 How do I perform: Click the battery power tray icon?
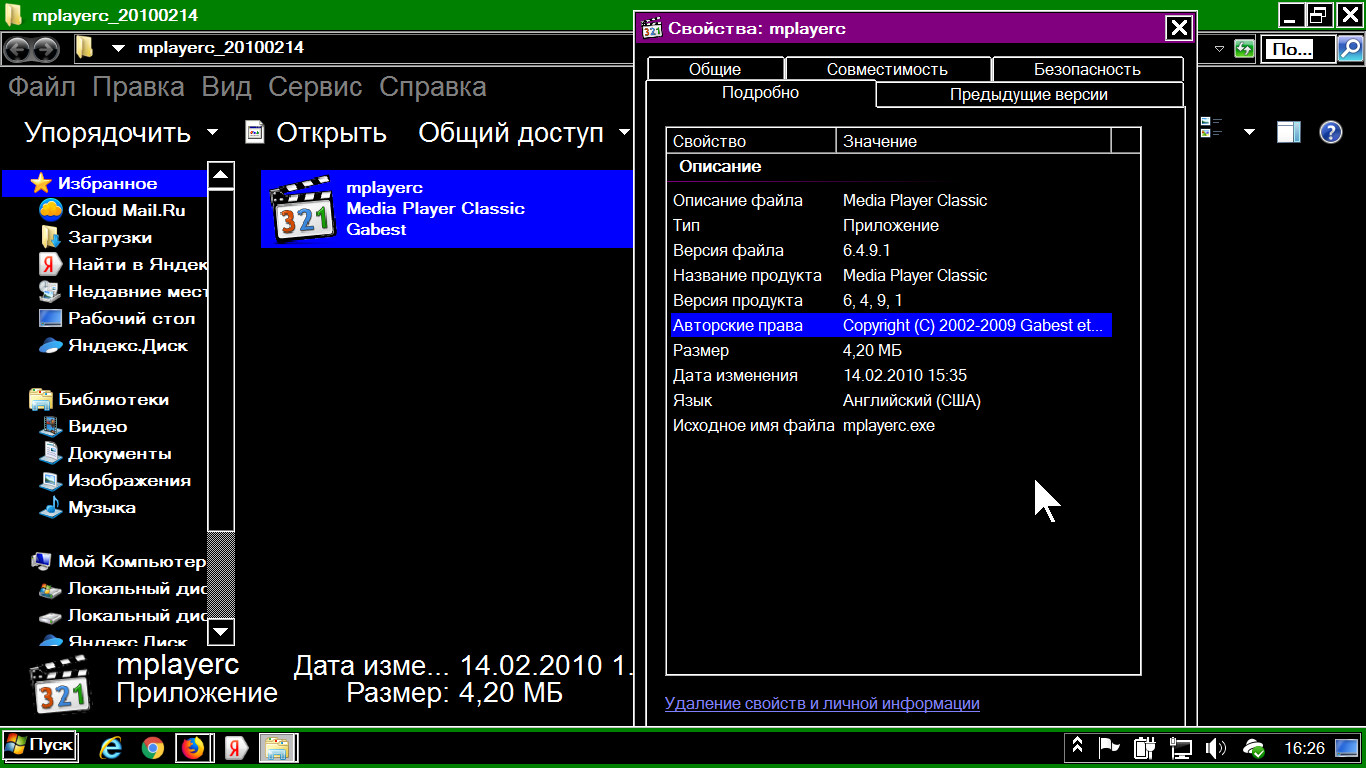(1145, 747)
